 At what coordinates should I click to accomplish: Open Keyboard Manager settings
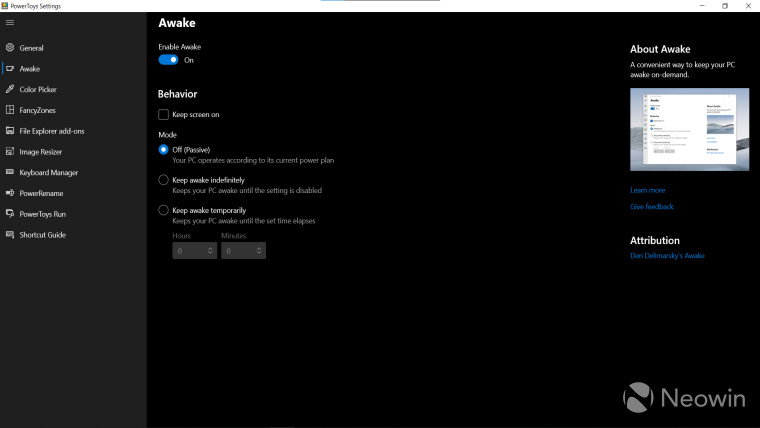73,173
